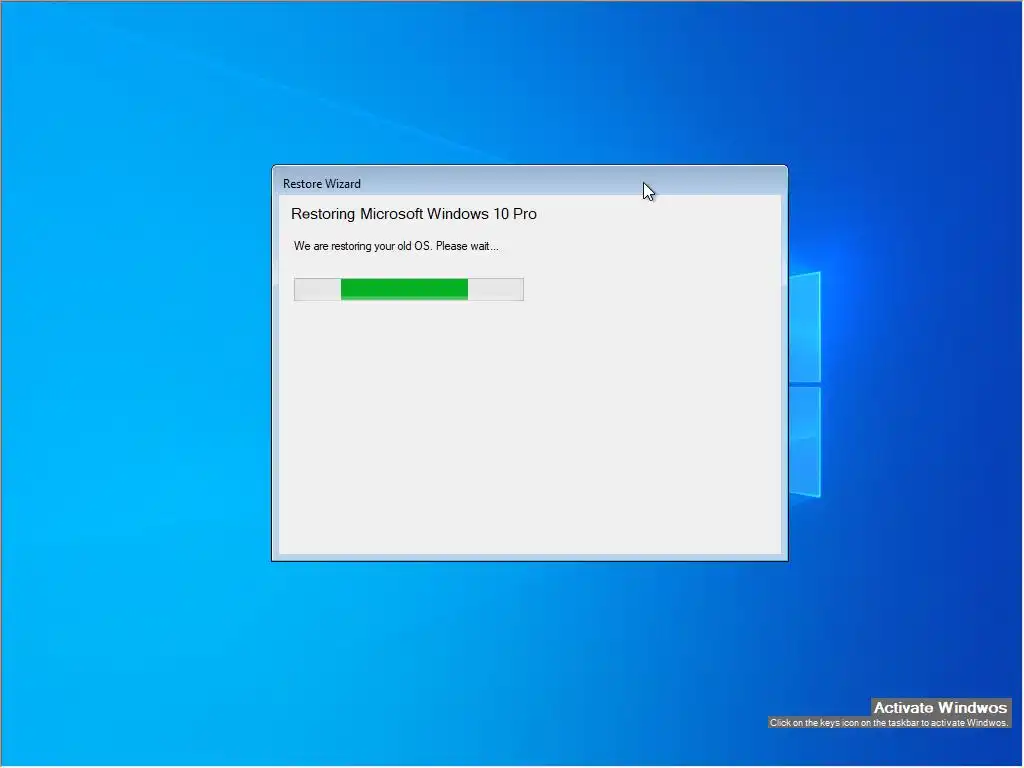
Task: Click the 'Restoring Microsoft Windows 10 Pro' heading
Action: [414, 214]
